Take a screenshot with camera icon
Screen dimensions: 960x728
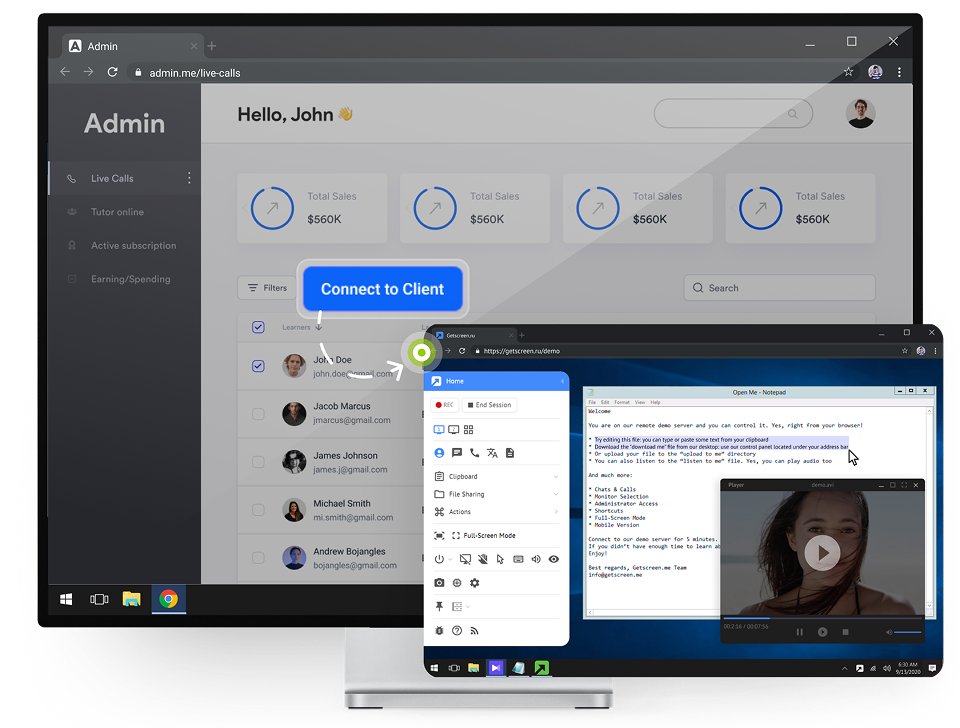(439, 582)
